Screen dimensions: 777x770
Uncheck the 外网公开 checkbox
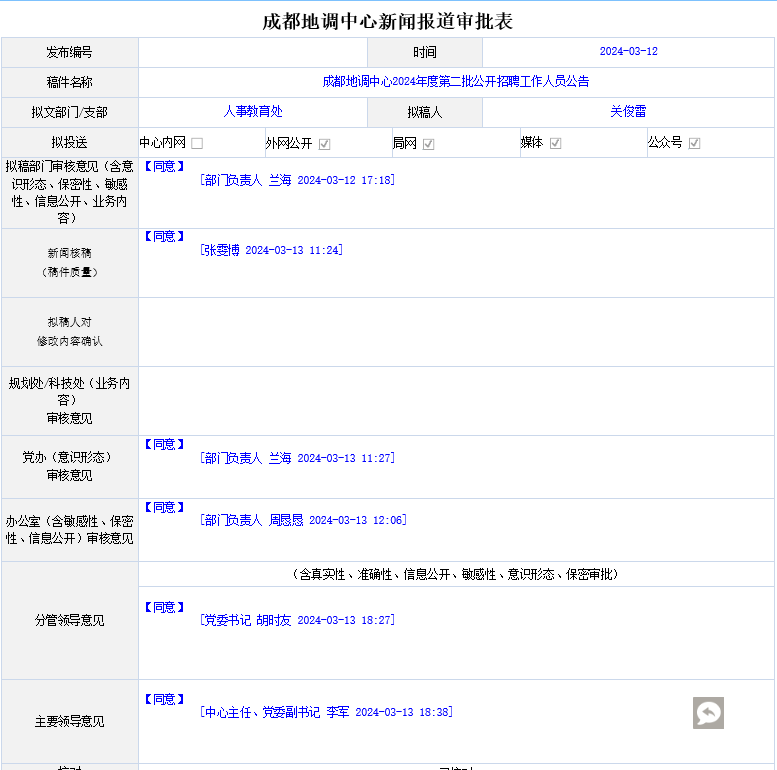pyautogui.click(x=324, y=144)
